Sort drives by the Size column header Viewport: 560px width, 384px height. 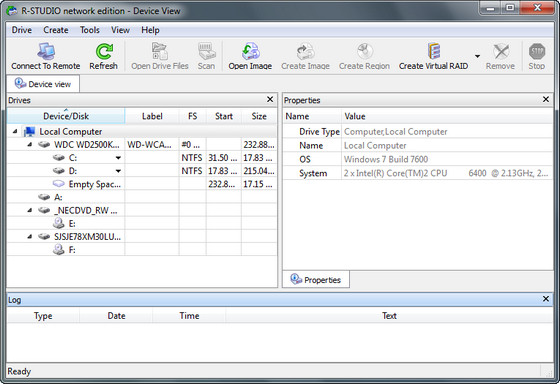click(259, 116)
